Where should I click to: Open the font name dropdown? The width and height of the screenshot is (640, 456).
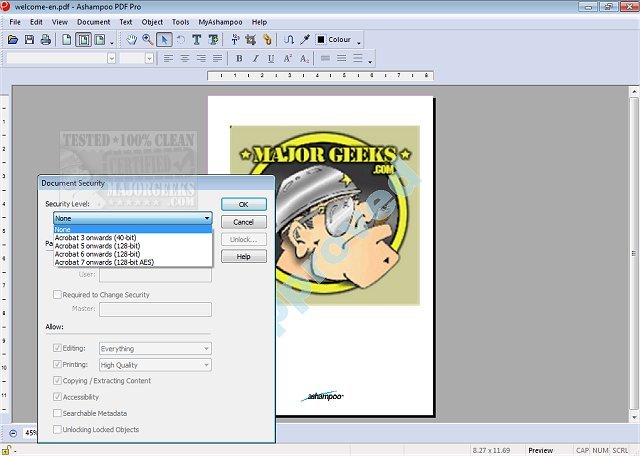[111, 59]
